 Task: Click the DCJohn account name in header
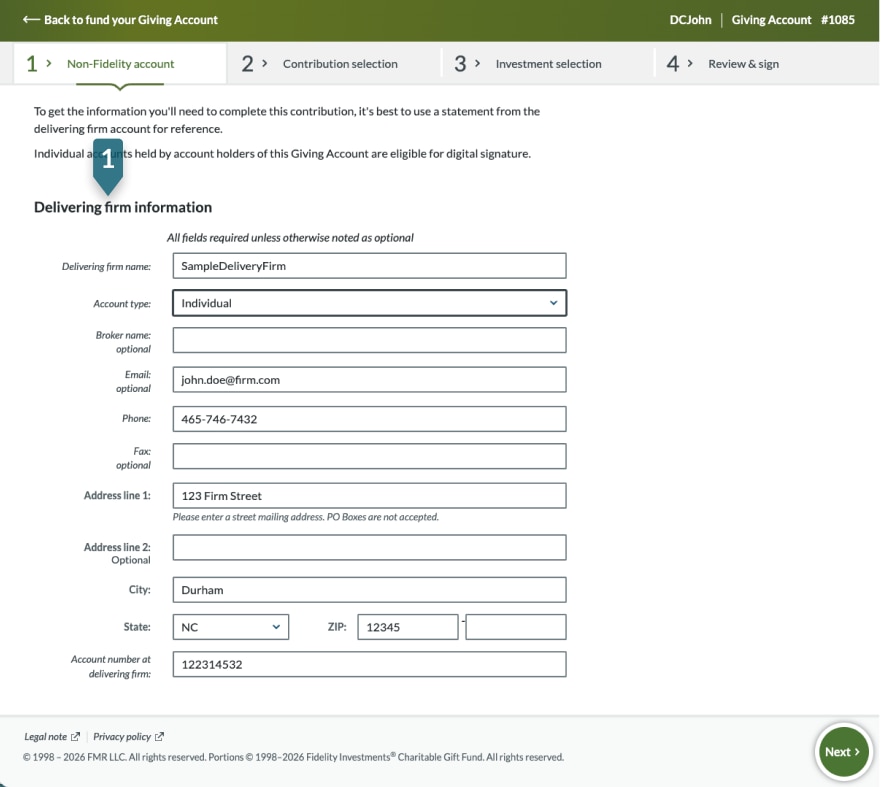click(x=690, y=20)
